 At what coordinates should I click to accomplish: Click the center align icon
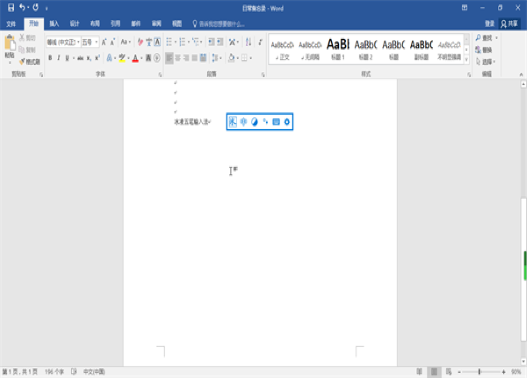(178, 58)
